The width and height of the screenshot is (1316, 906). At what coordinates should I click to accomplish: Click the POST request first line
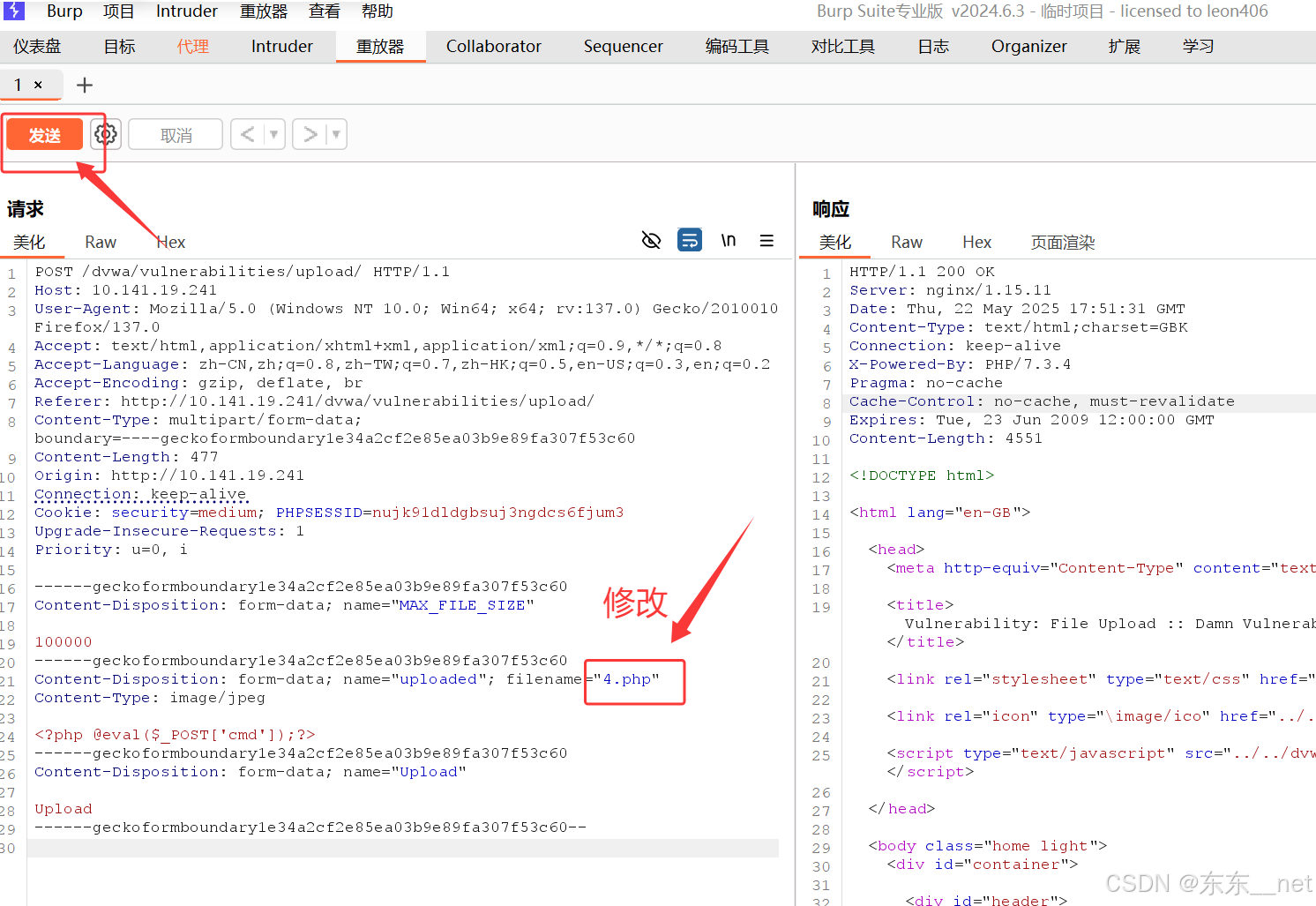pos(243,272)
